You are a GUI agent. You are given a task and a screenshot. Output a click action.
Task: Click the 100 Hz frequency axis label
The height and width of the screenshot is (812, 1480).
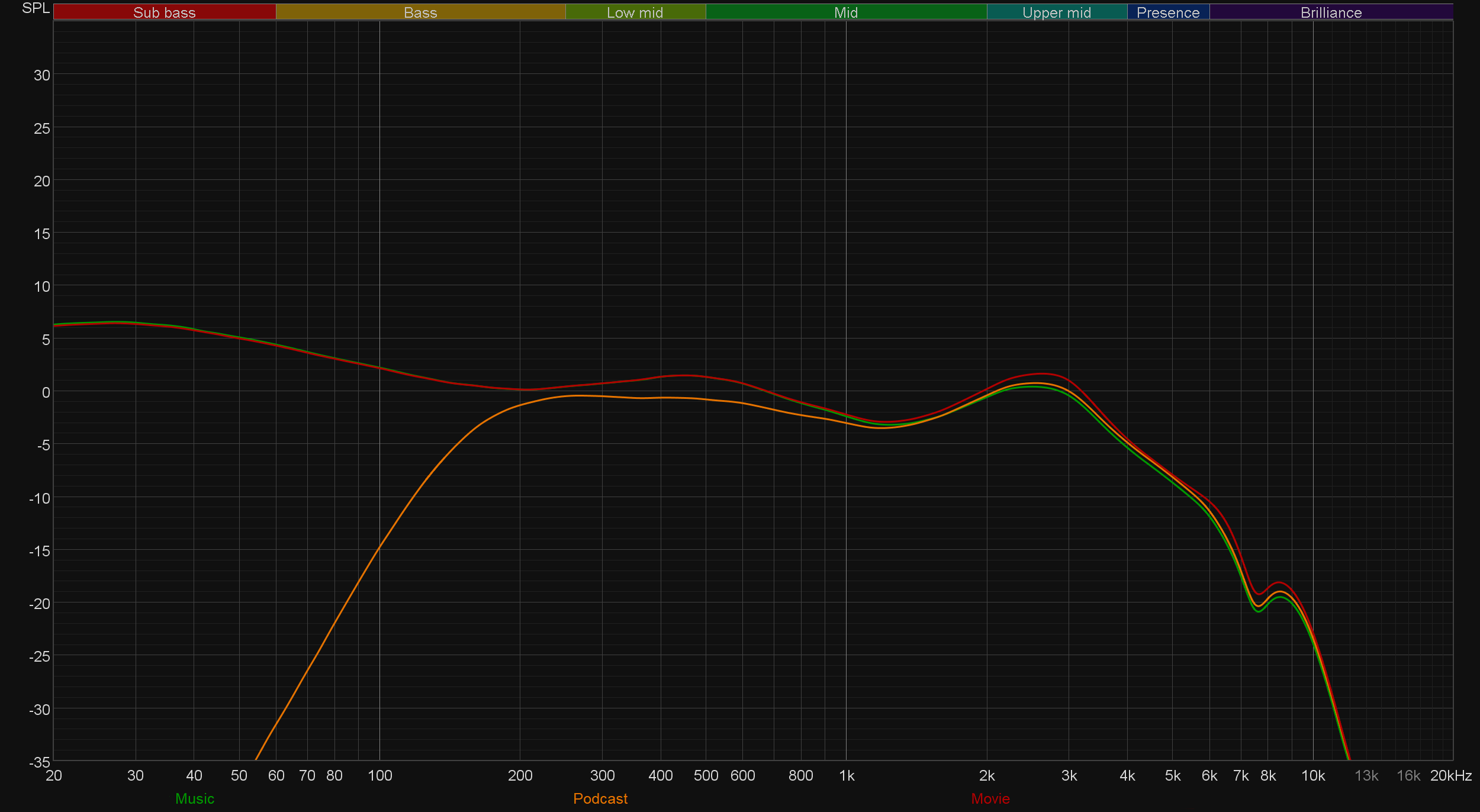click(x=379, y=775)
